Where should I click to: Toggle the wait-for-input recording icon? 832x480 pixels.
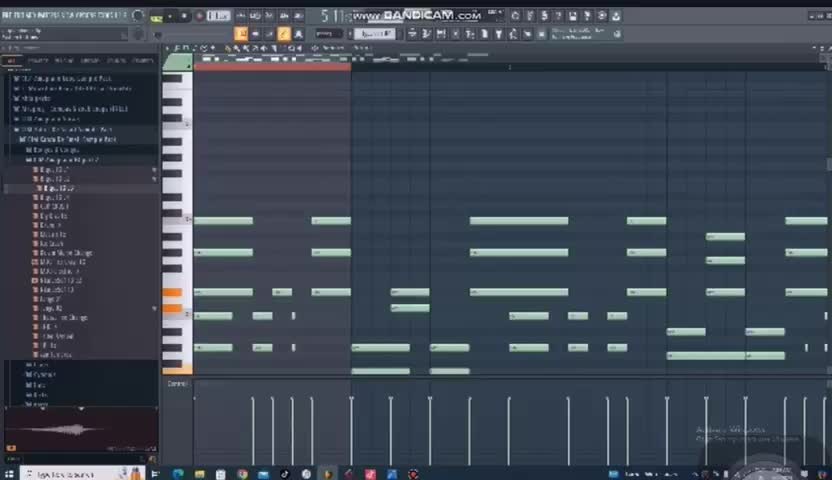coord(255,16)
